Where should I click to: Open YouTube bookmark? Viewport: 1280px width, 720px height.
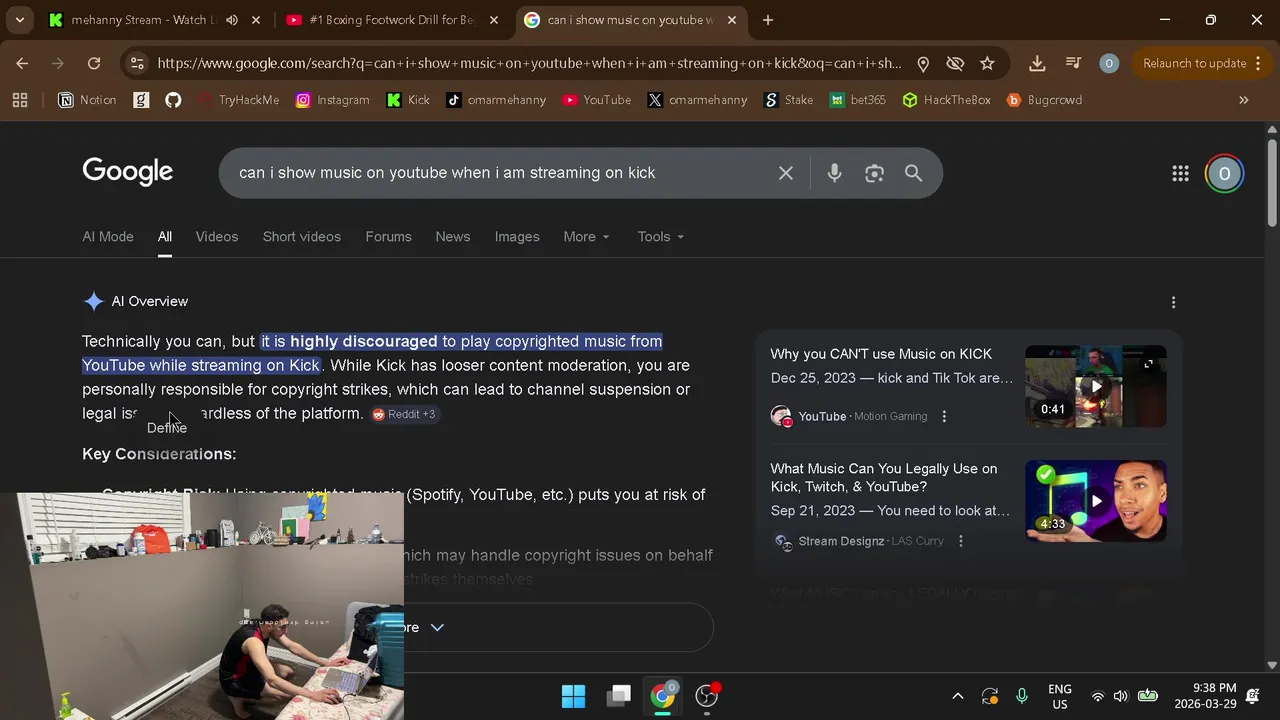click(x=597, y=100)
